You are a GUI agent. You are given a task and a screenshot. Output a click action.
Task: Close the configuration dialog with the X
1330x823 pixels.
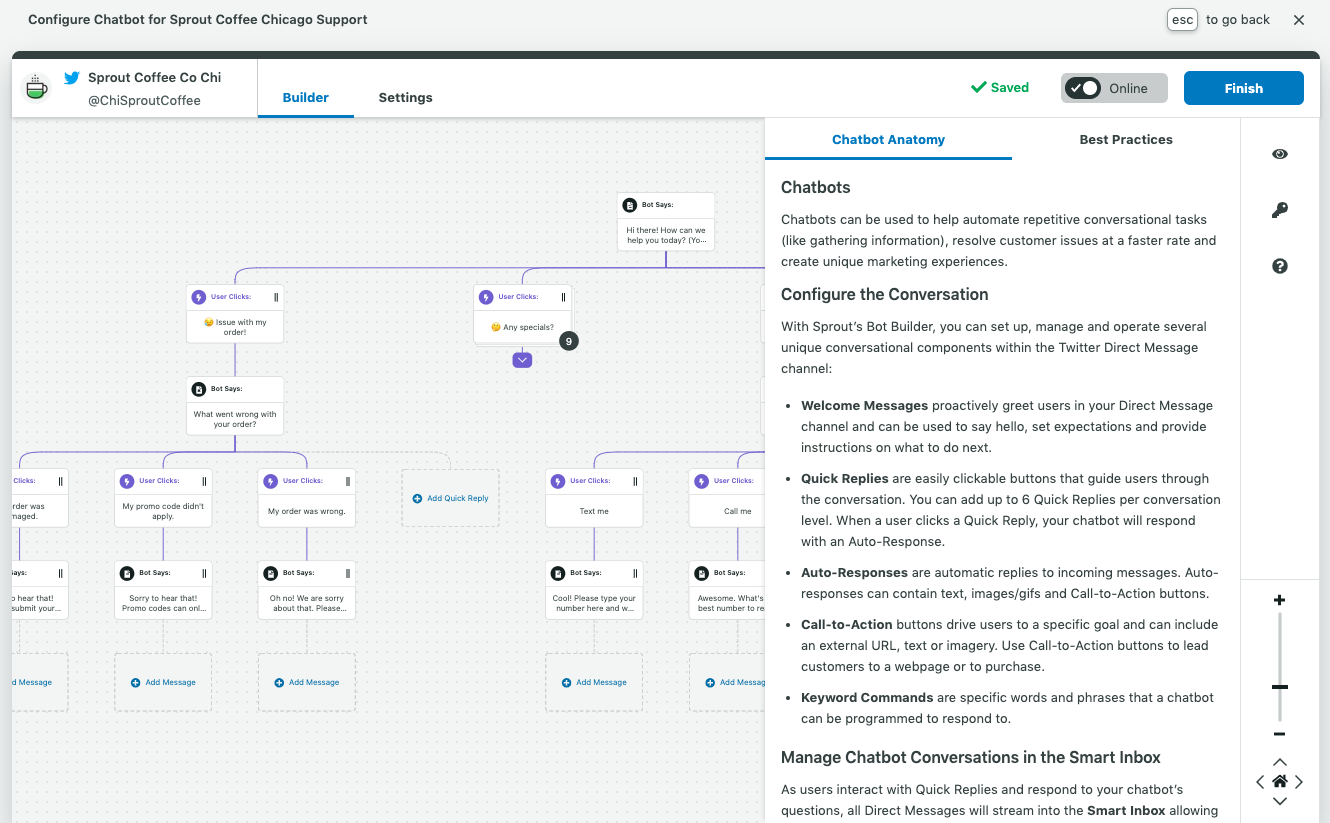pos(1299,19)
